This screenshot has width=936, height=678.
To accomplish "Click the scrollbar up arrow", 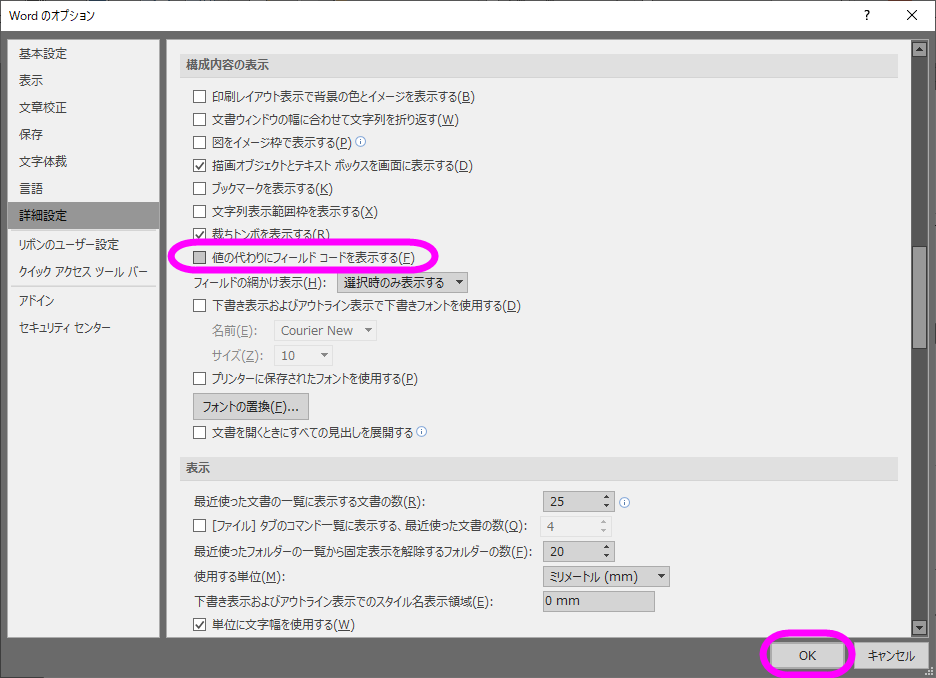I will point(919,50).
